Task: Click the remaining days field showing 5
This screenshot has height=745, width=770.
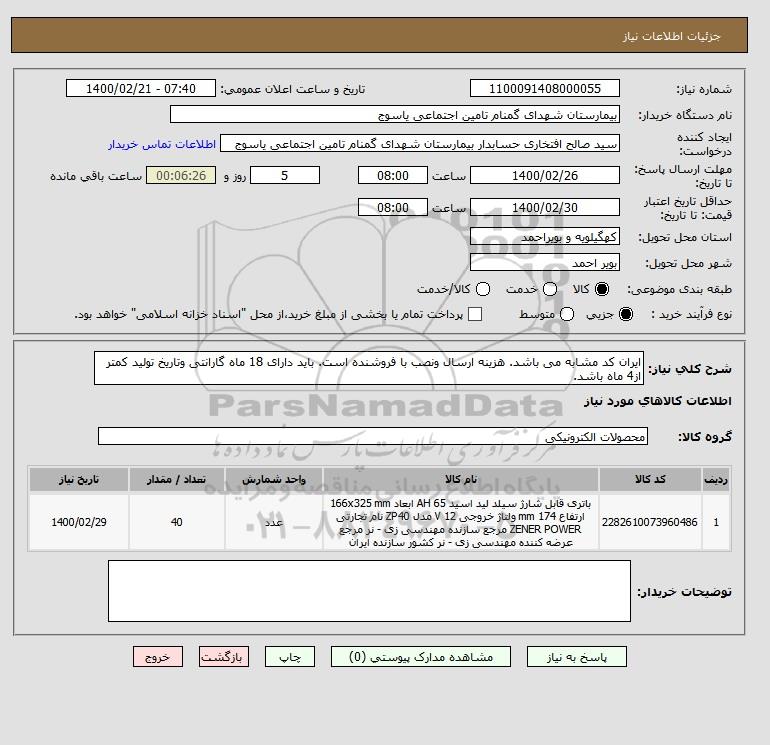Action: (285, 175)
